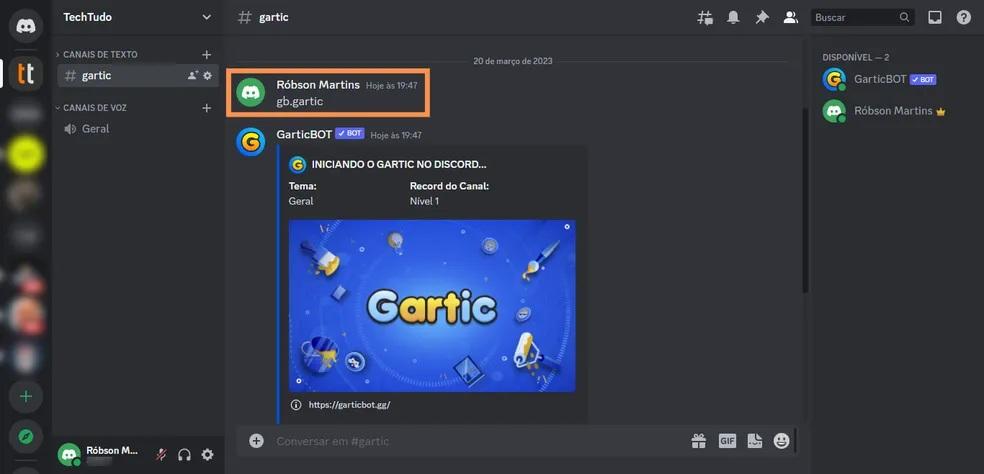Click Róbson Martins message avatar
Viewport: 984px width, 474px height.
(x=250, y=92)
